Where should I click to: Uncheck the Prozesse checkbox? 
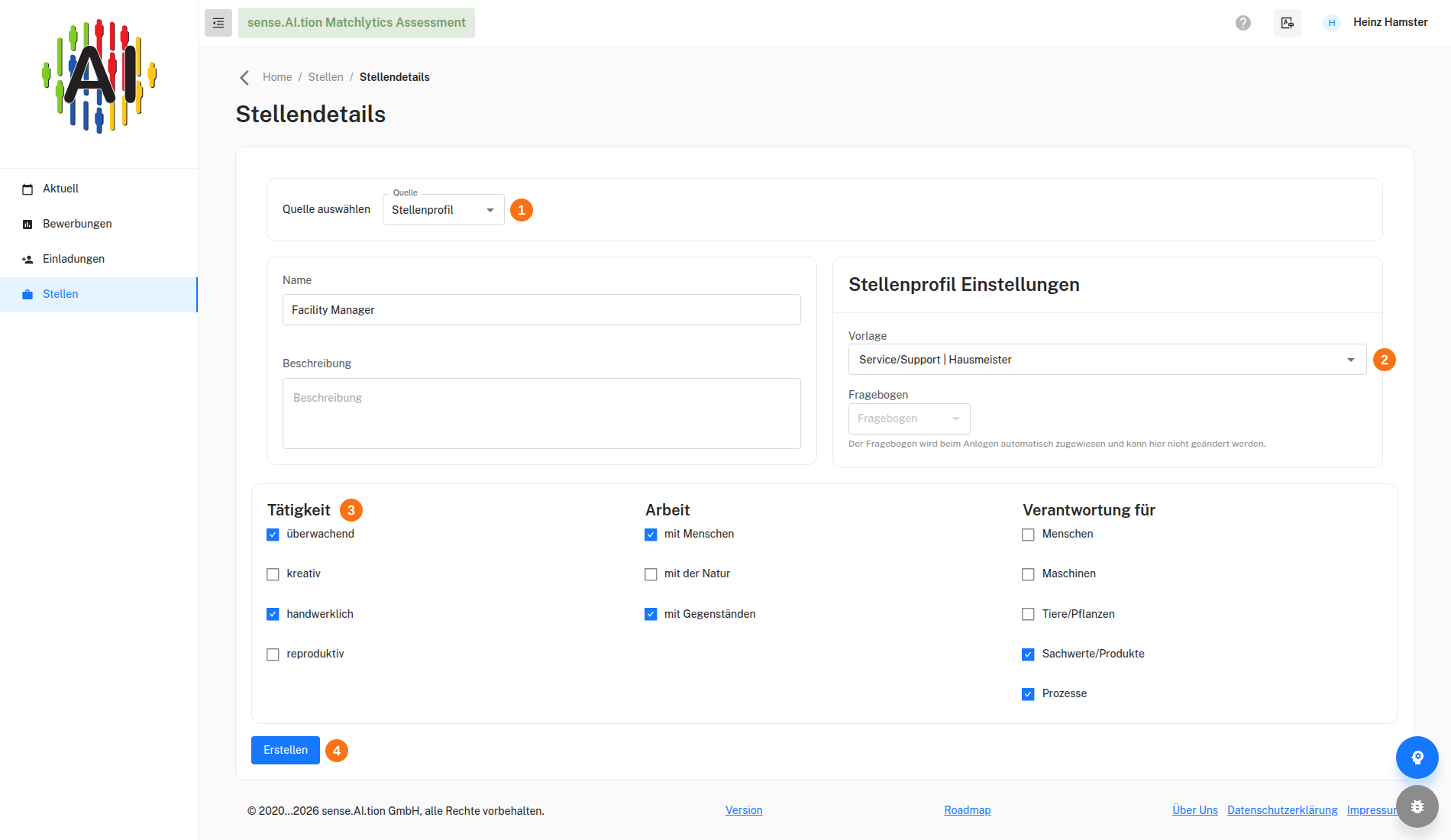[x=1028, y=694]
